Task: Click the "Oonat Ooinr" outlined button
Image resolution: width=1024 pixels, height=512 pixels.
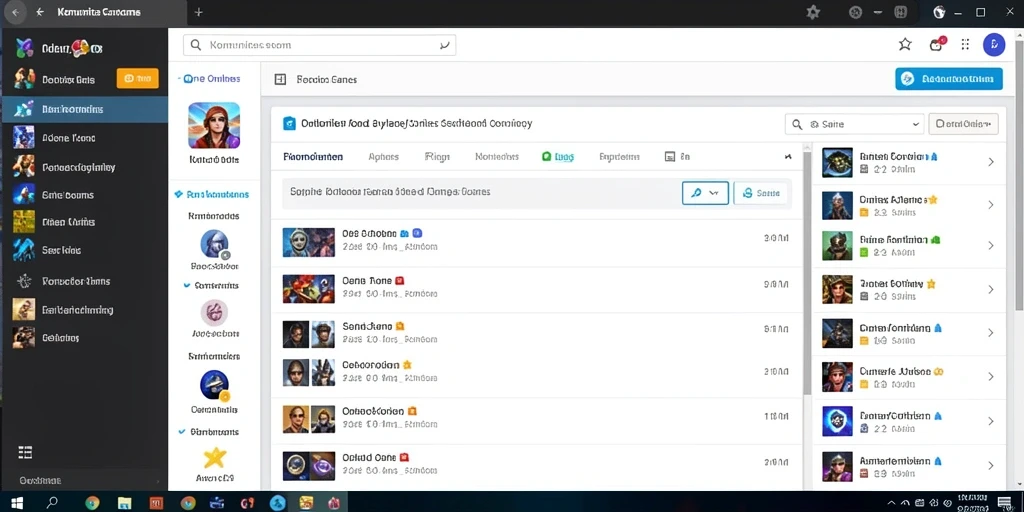Action: coord(963,123)
